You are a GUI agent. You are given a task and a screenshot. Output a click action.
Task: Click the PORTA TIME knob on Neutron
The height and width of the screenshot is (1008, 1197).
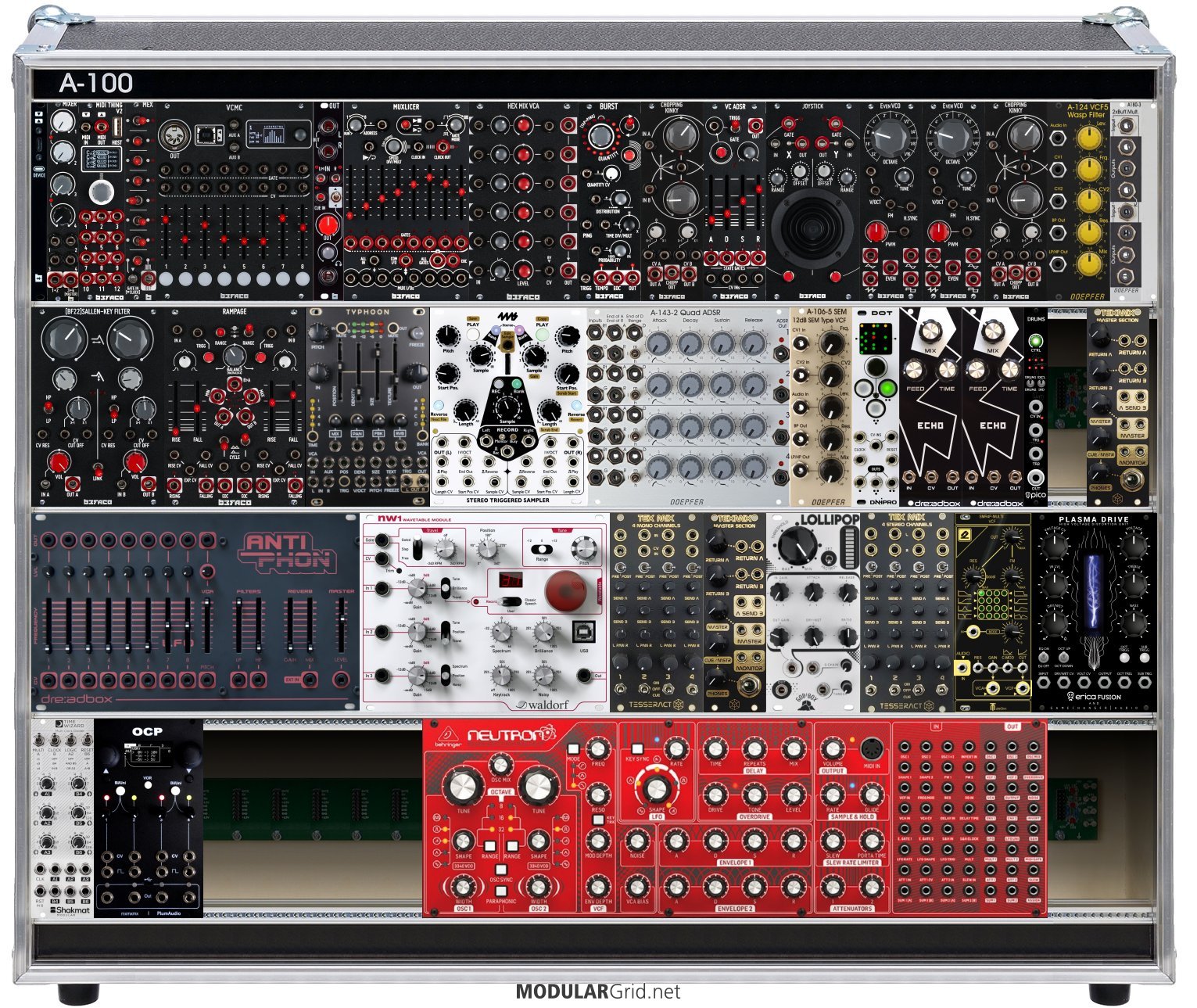point(873,841)
